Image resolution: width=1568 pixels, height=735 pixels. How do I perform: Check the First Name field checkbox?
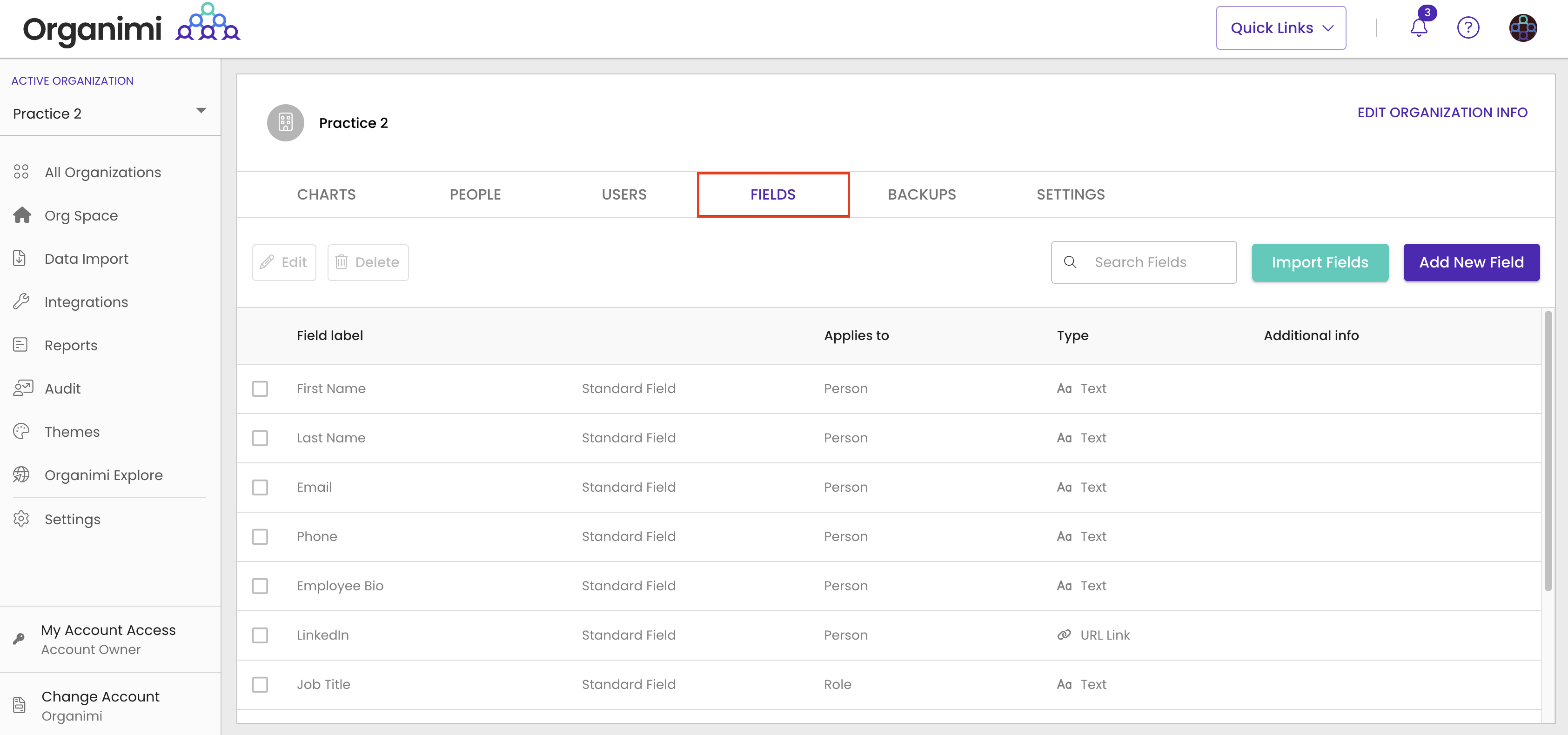click(x=260, y=389)
